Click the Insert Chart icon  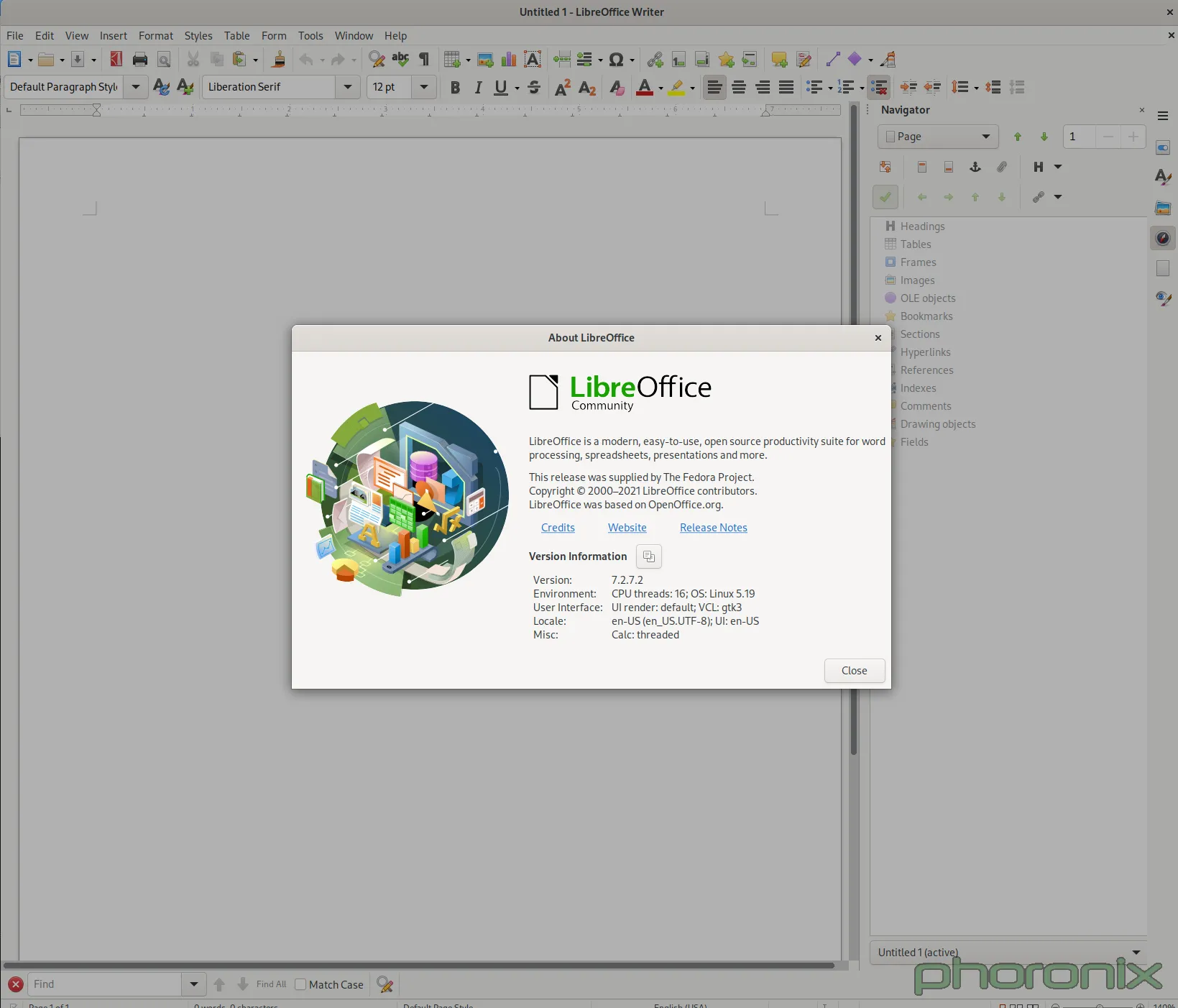click(x=509, y=60)
